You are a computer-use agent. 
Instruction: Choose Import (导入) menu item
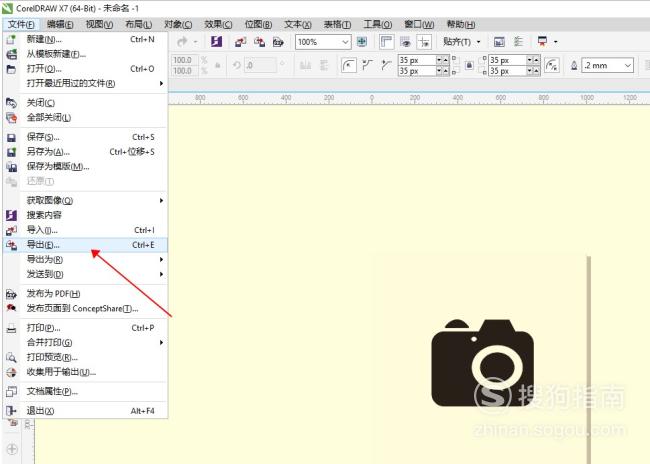(85, 230)
